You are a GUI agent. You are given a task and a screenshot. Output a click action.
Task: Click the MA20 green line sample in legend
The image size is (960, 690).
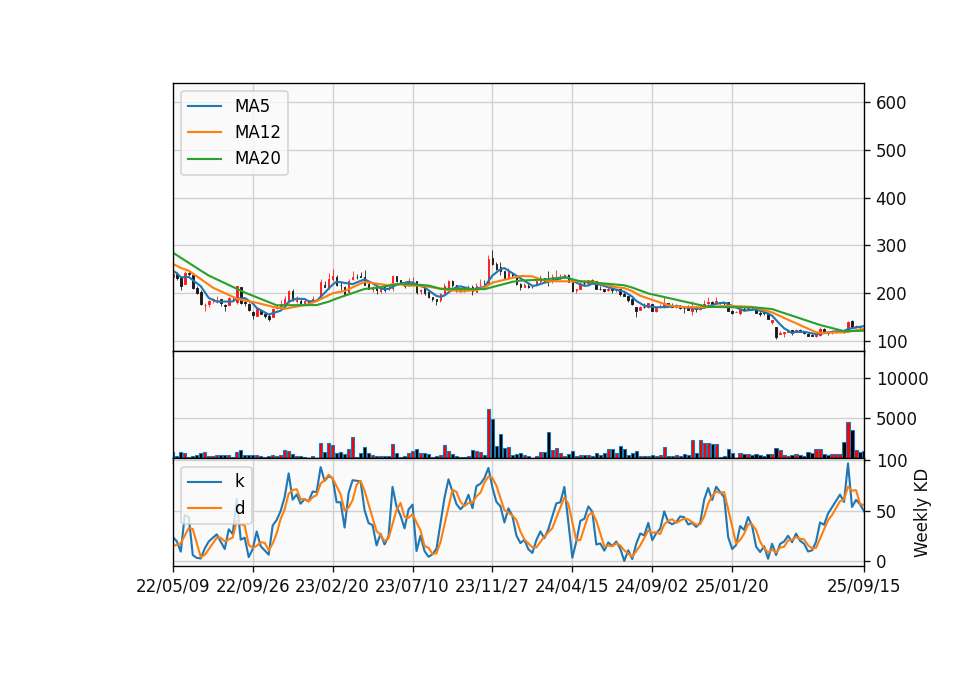pos(204,158)
